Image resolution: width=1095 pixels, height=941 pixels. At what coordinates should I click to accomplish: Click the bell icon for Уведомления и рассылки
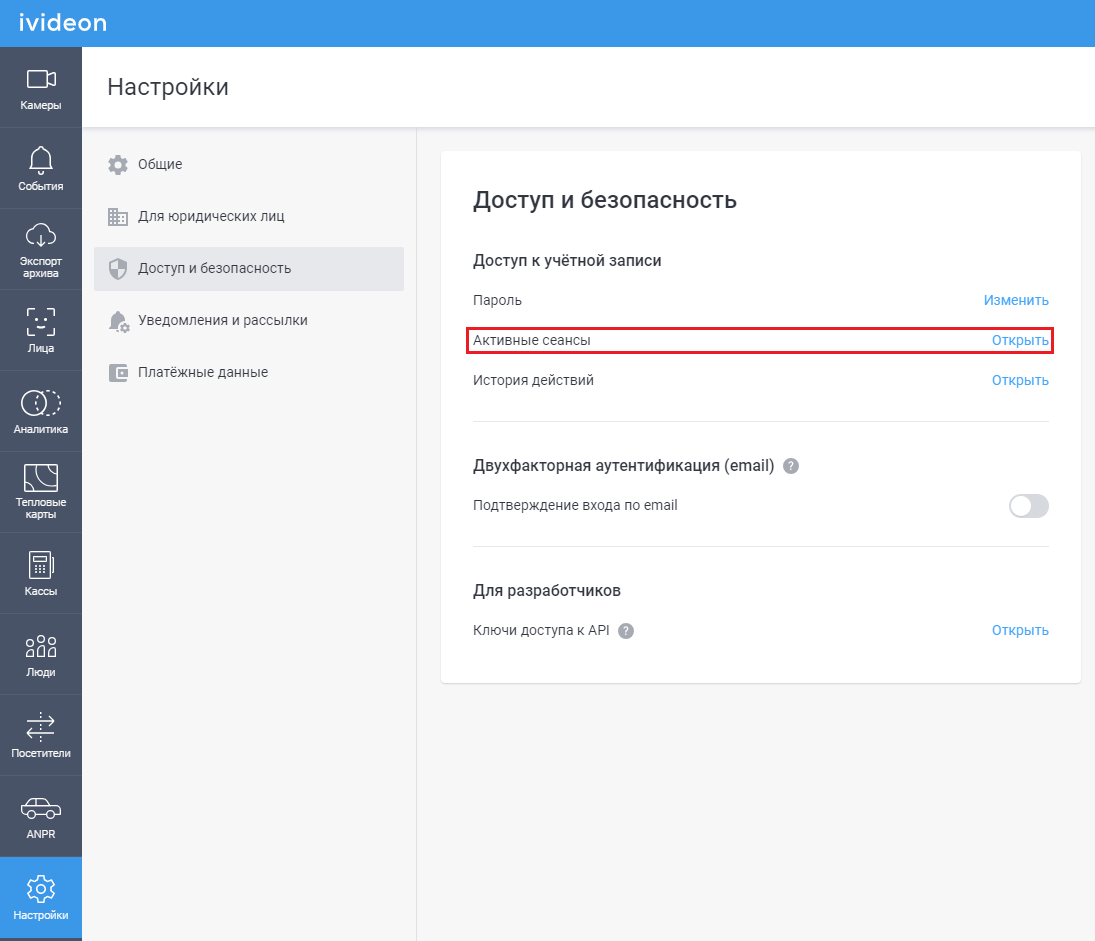click(x=119, y=321)
